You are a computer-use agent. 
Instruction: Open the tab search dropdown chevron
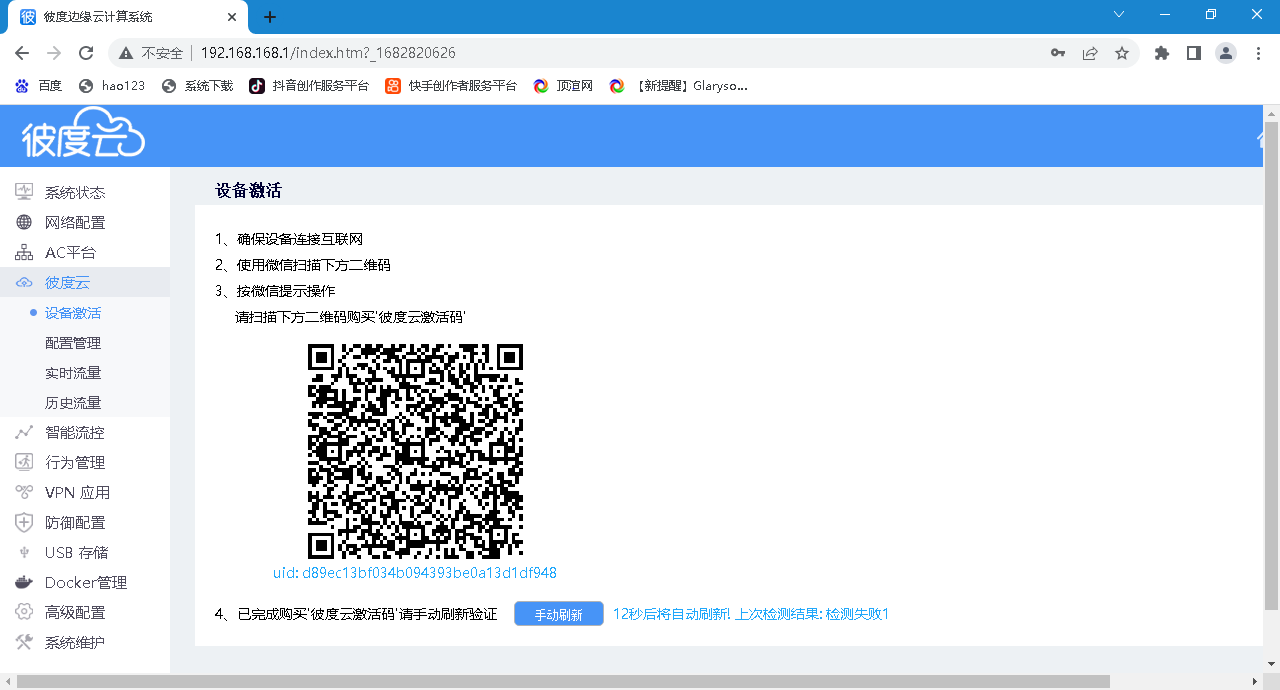pyautogui.click(x=1120, y=14)
